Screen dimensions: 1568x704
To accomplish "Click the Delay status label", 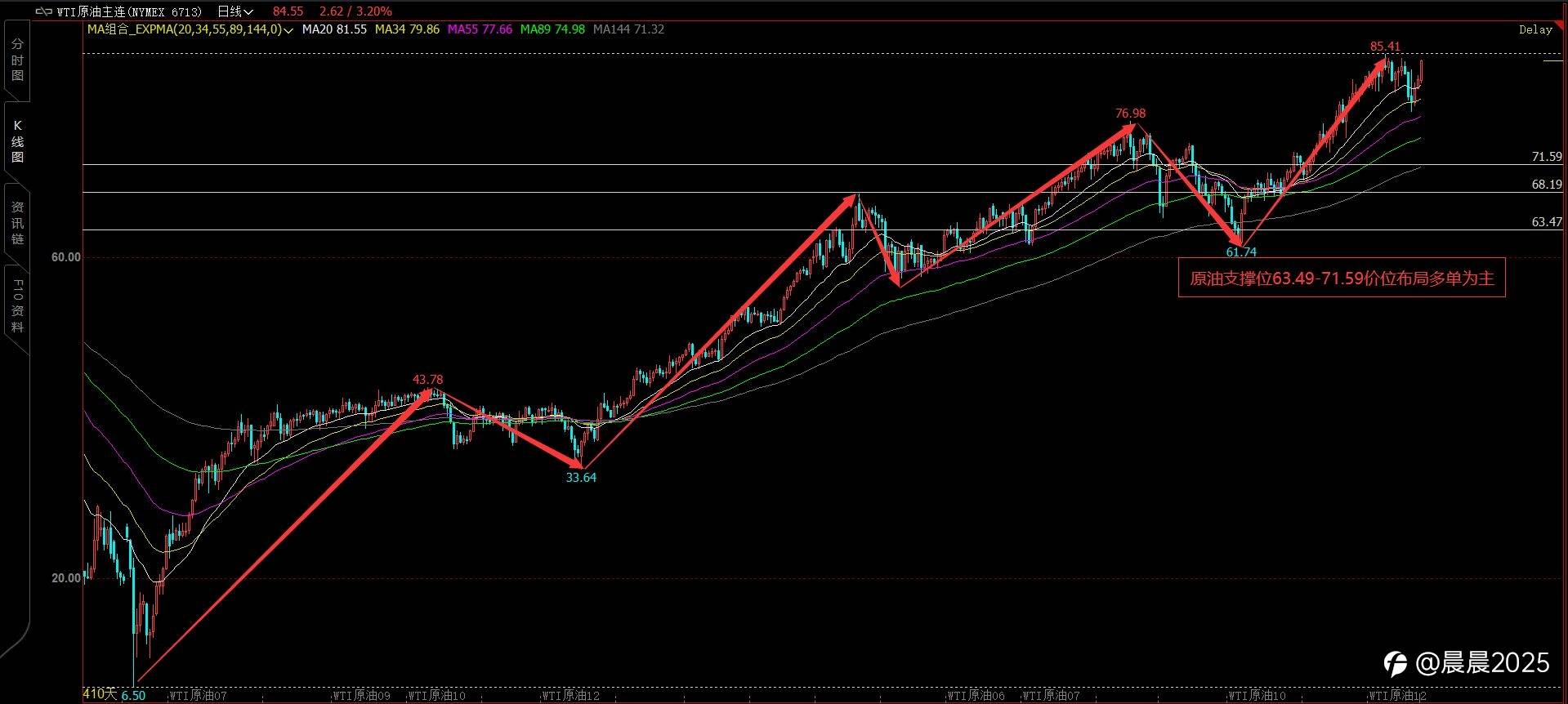I will (x=1535, y=29).
